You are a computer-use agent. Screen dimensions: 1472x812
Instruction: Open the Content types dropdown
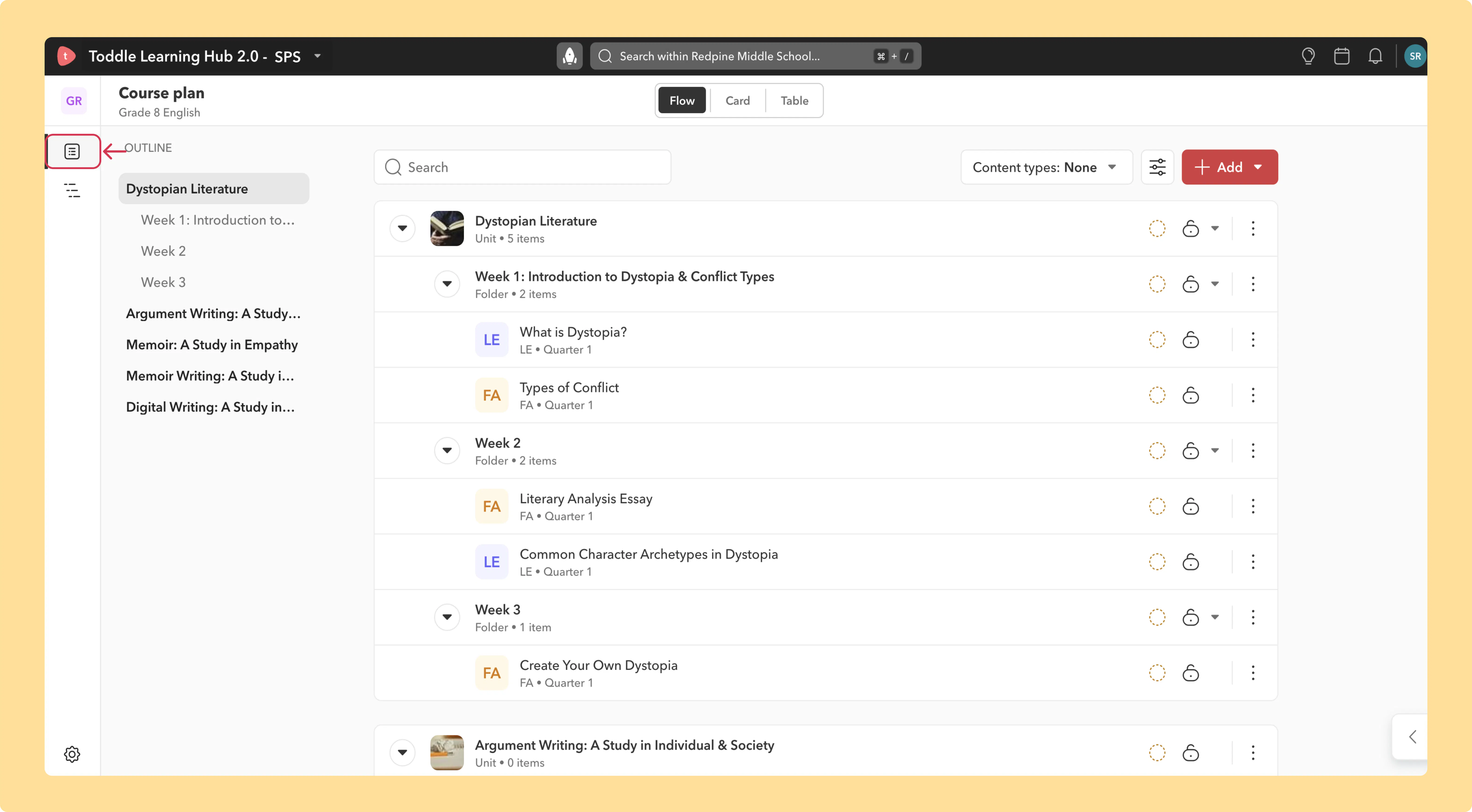[1046, 167]
